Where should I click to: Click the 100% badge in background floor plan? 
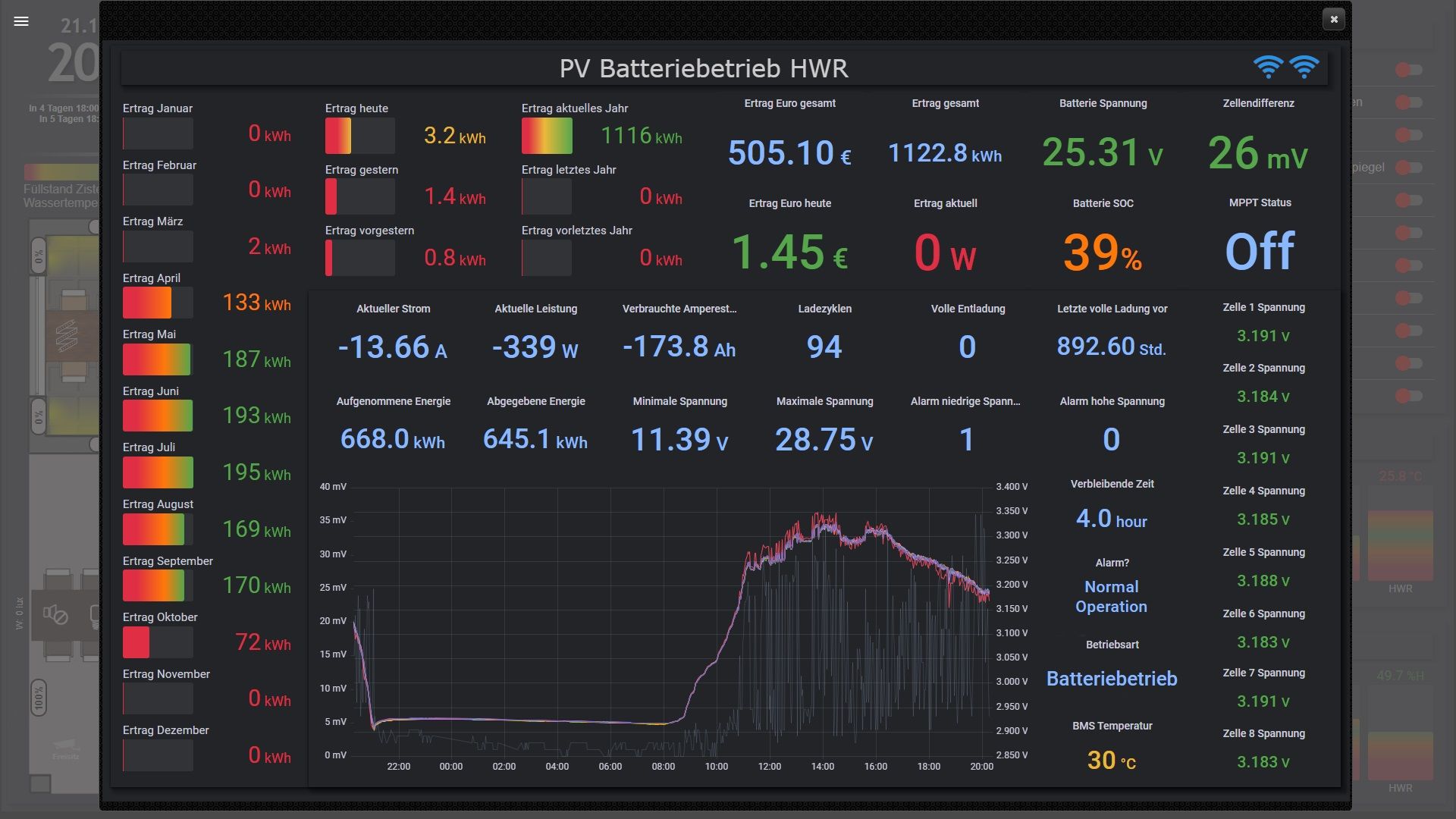[x=39, y=698]
